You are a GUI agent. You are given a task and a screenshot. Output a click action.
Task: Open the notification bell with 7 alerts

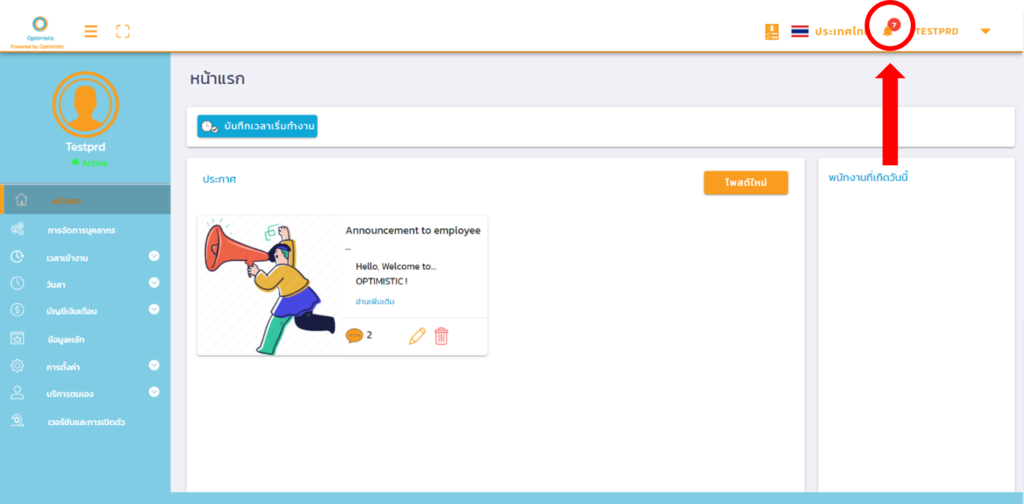click(x=888, y=31)
